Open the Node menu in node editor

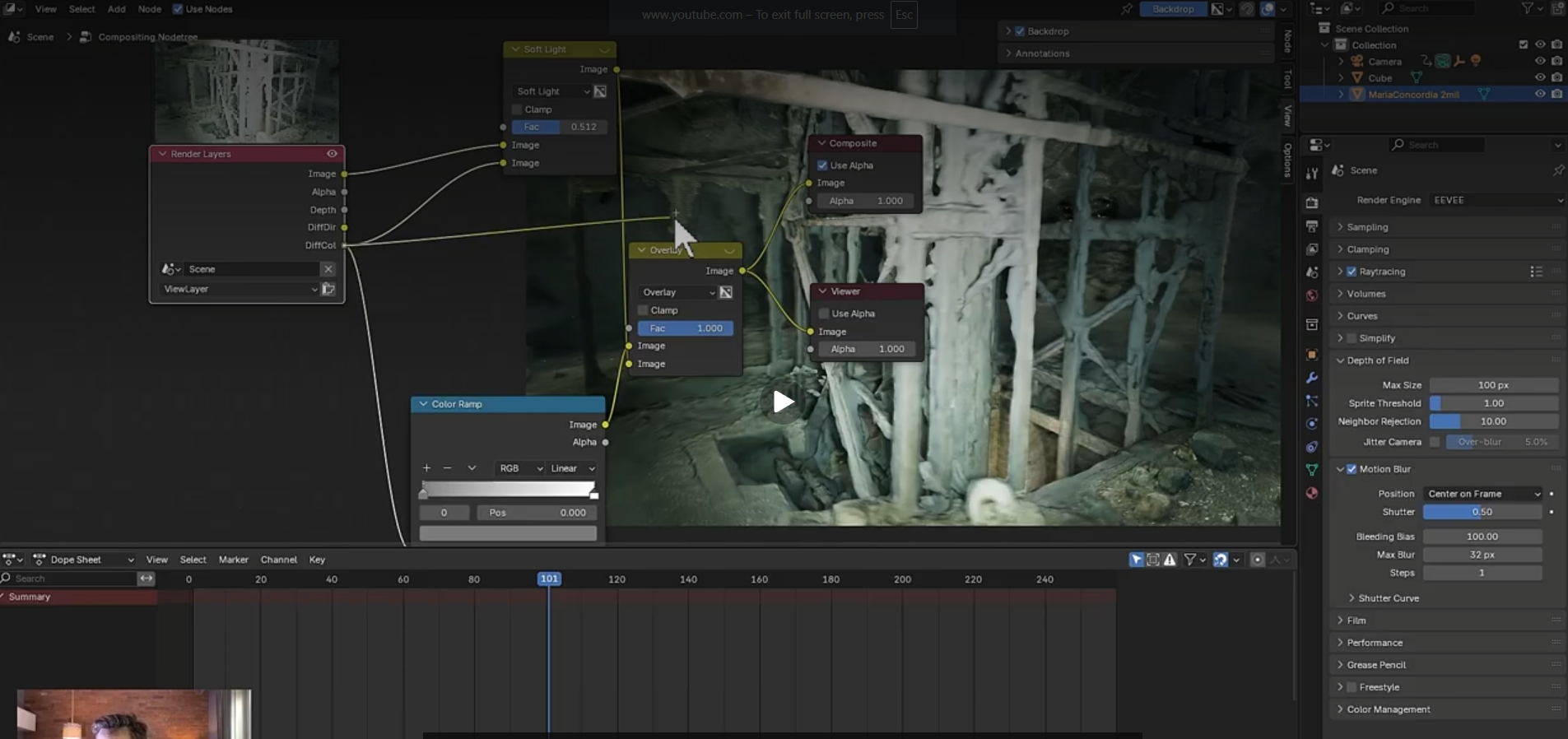click(x=150, y=9)
